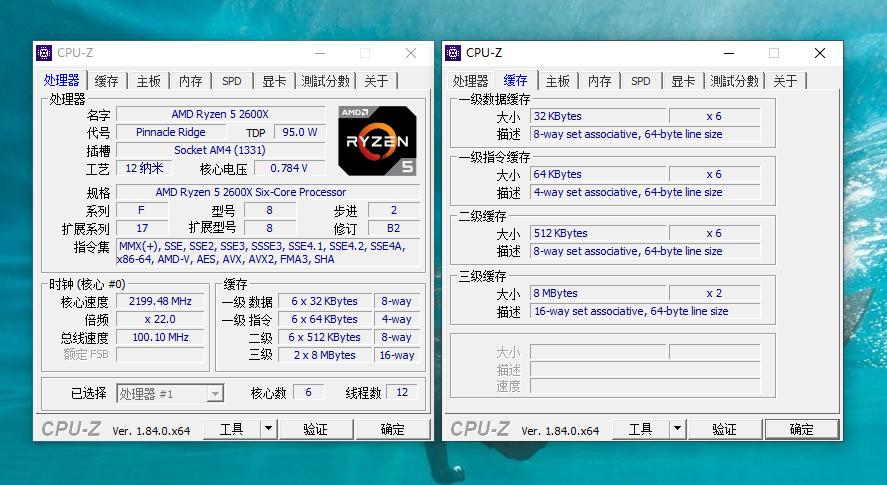
Task: Click the 核心数 value 6
Action: (308, 392)
